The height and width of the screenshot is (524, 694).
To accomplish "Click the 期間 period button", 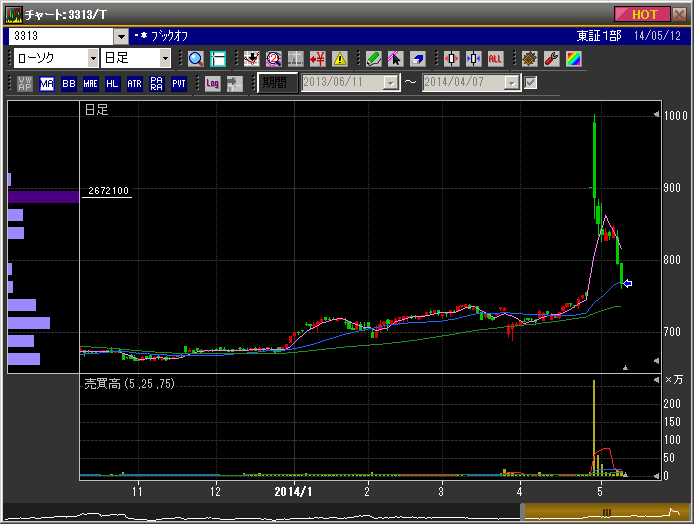I will 275,83.
